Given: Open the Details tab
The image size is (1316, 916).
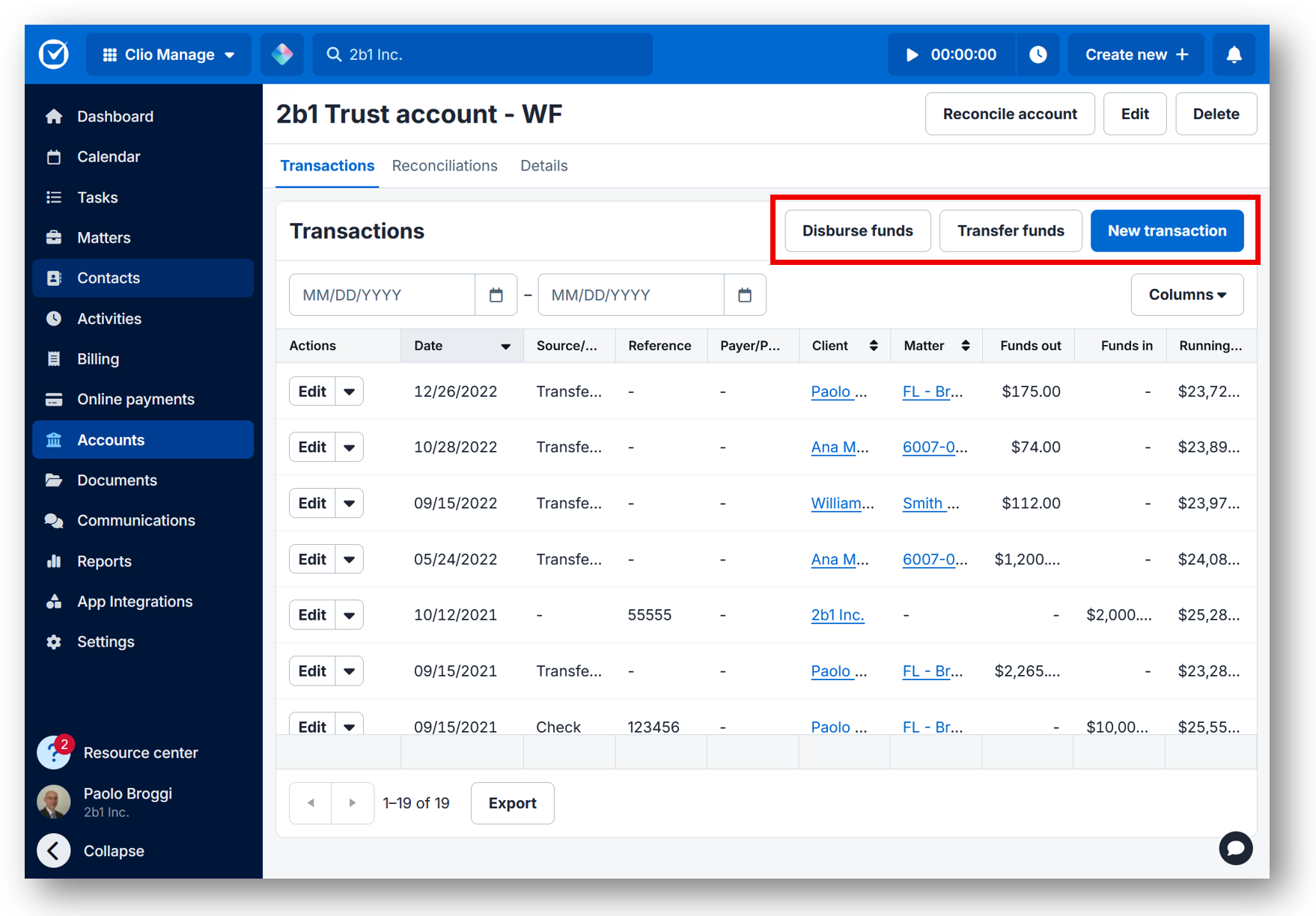Looking at the screenshot, I should click(x=543, y=165).
